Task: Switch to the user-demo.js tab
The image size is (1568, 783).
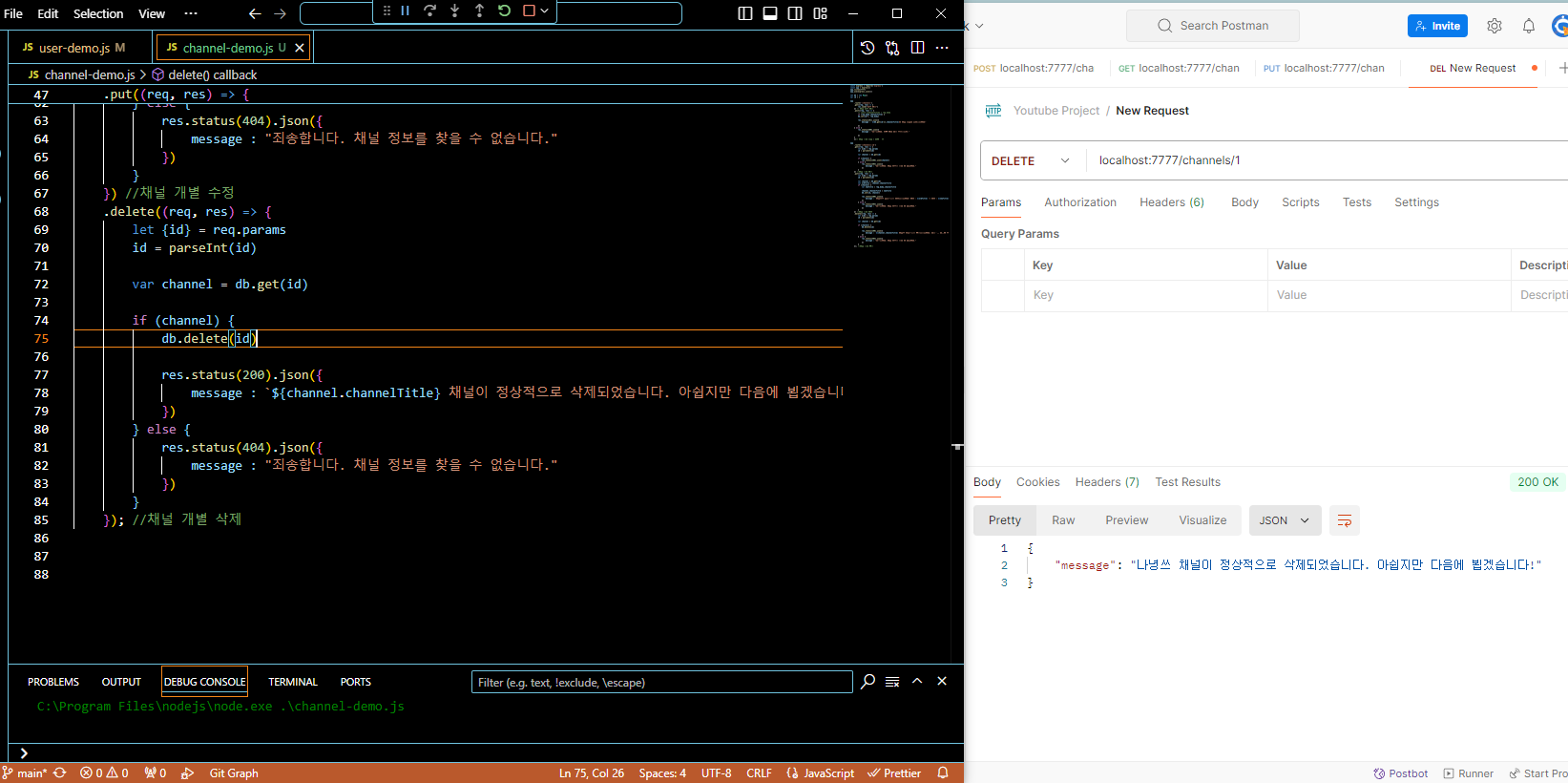Action: pos(73,48)
